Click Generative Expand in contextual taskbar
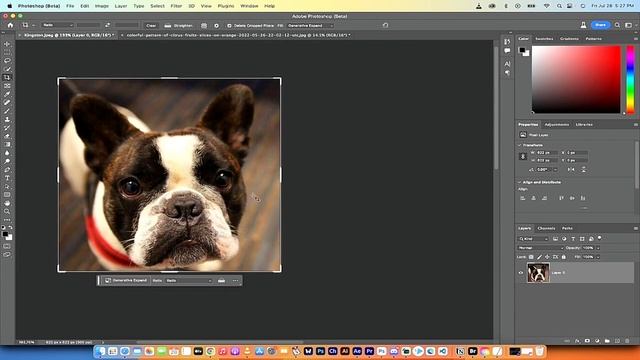Screen dimensions: 640x360 click(126, 280)
